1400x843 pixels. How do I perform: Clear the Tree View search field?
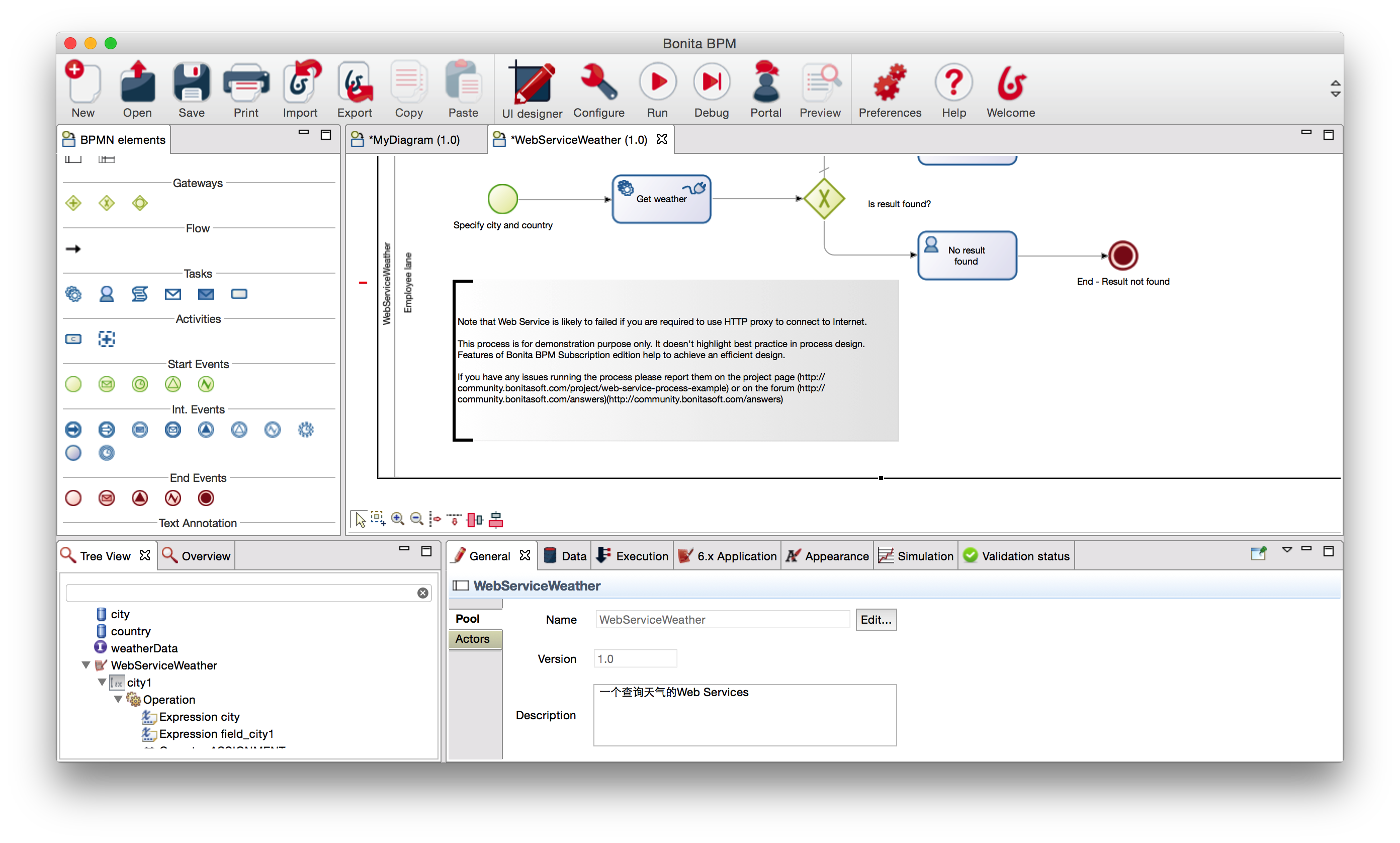(x=422, y=593)
